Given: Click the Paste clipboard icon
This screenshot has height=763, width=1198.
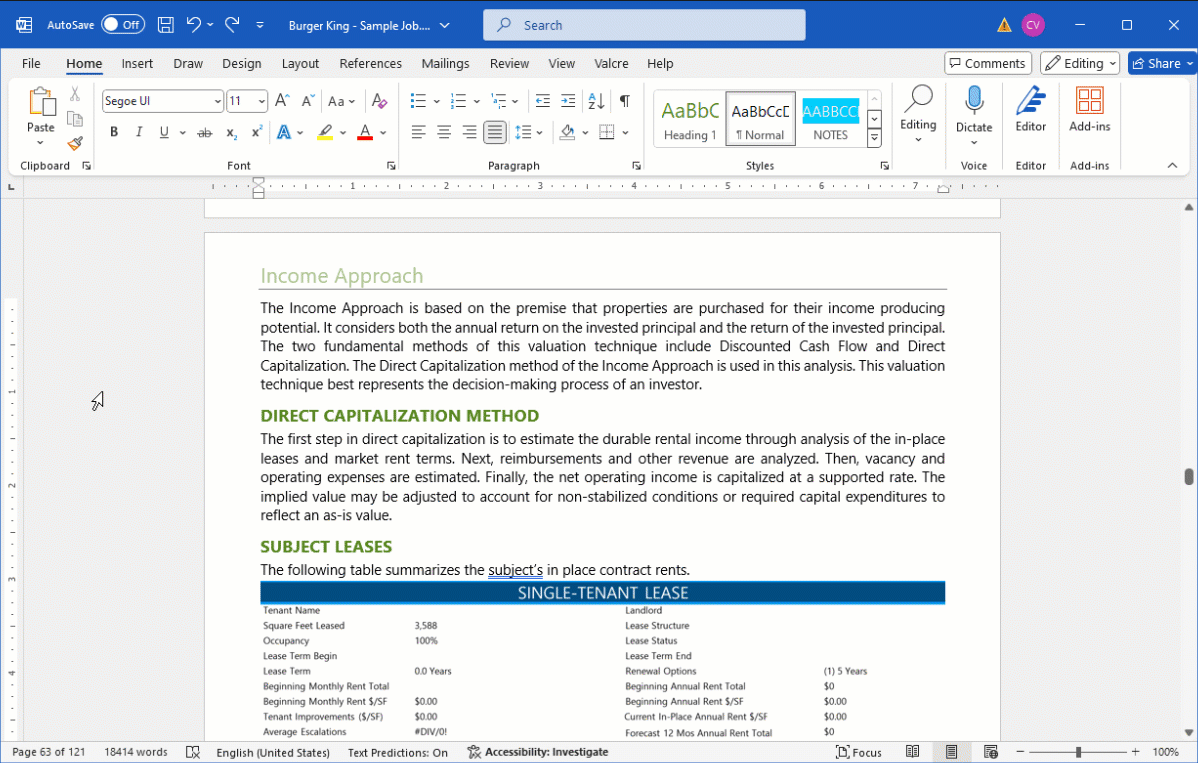Looking at the screenshot, I should (x=41, y=102).
